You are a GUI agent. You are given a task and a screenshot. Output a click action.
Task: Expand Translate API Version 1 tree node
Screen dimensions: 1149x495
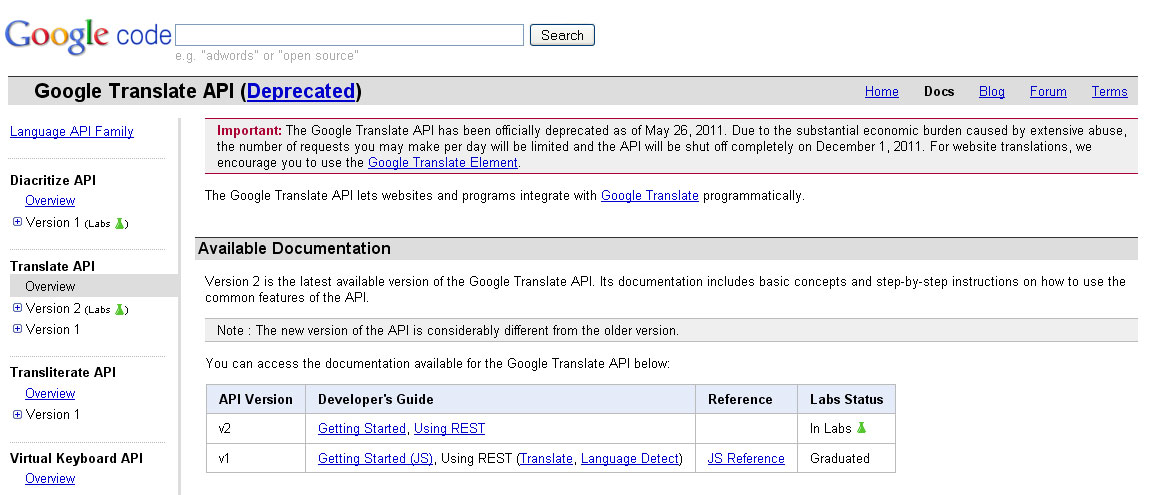click(17, 329)
